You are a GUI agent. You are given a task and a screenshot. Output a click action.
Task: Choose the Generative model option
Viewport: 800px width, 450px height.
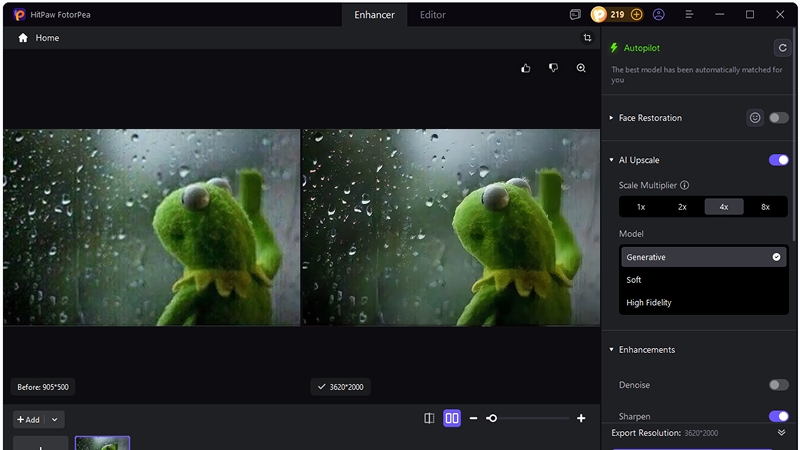pyautogui.click(x=704, y=257)
